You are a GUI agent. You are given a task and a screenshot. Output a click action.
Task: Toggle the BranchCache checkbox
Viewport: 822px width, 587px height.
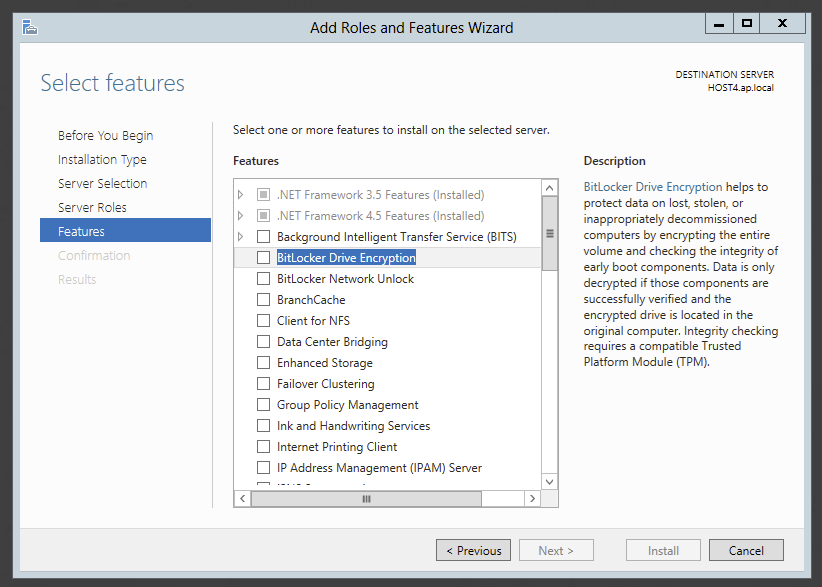point(264,300)
